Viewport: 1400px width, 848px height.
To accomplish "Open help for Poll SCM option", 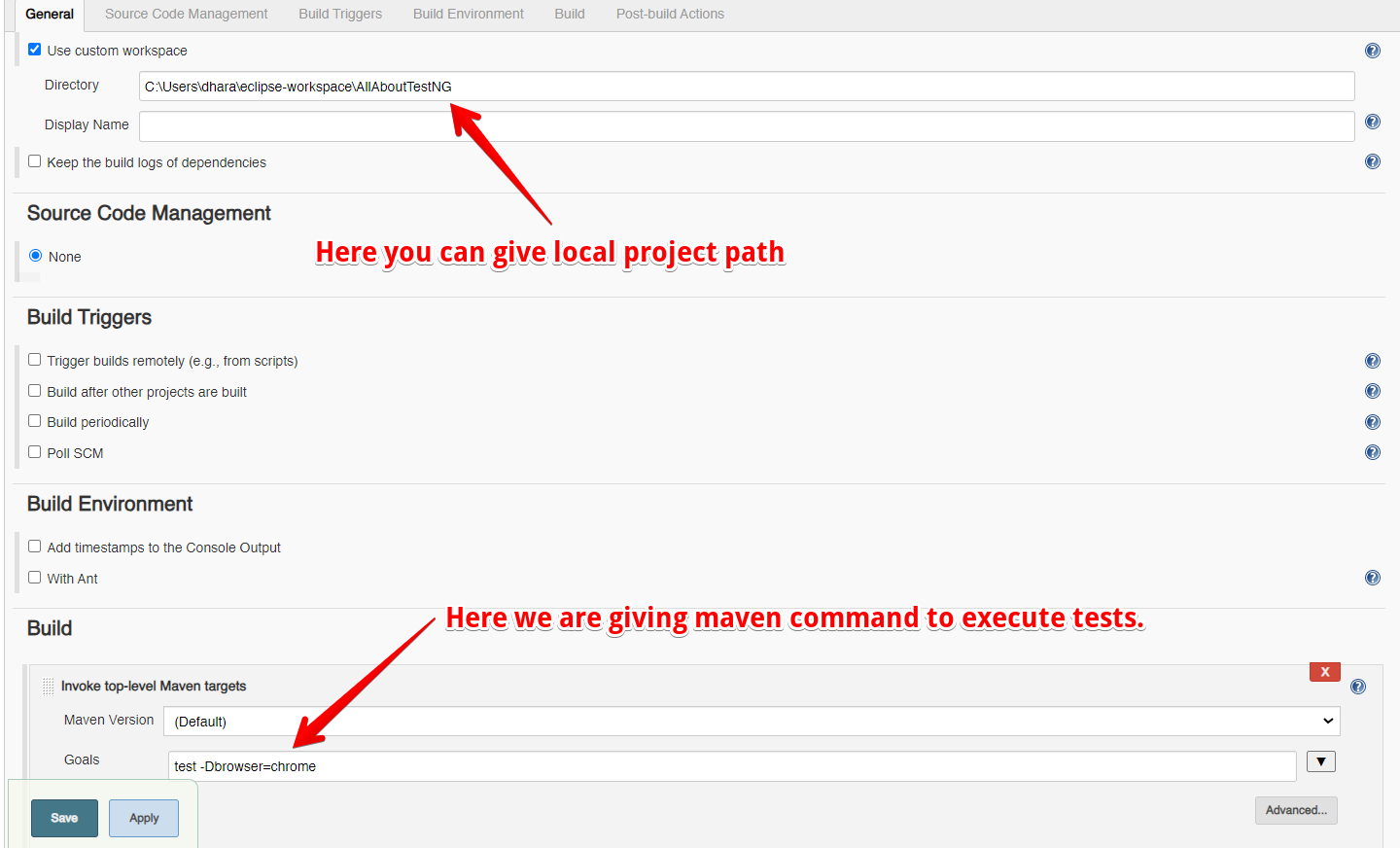I will (1372, 451).
